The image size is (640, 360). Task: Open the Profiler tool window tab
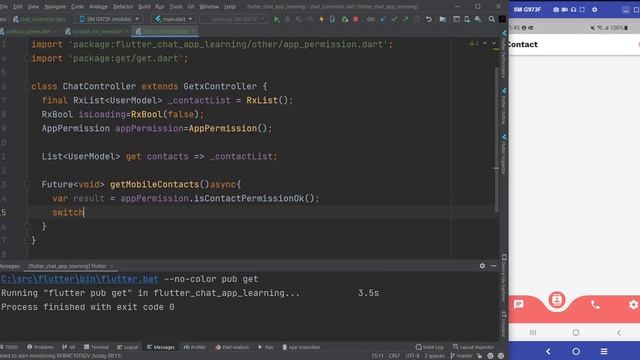195,347
